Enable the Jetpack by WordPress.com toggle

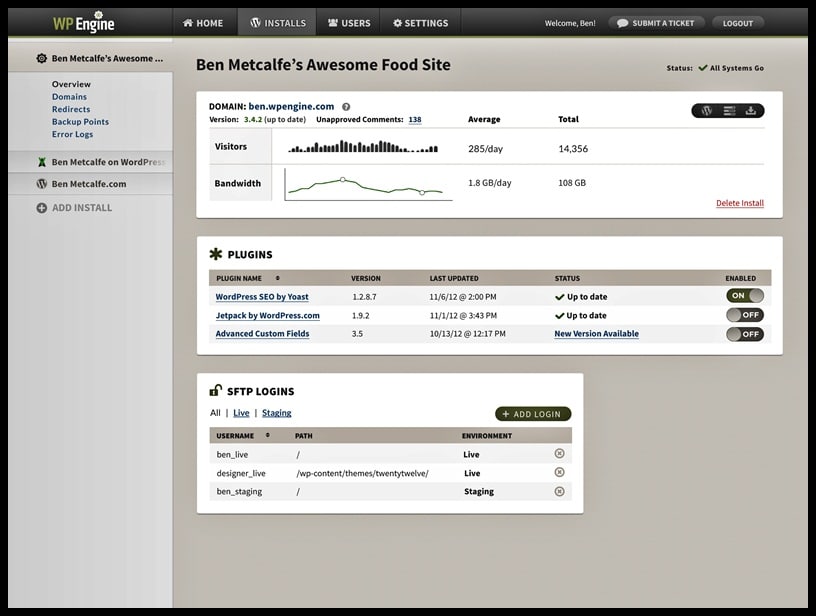745,315
